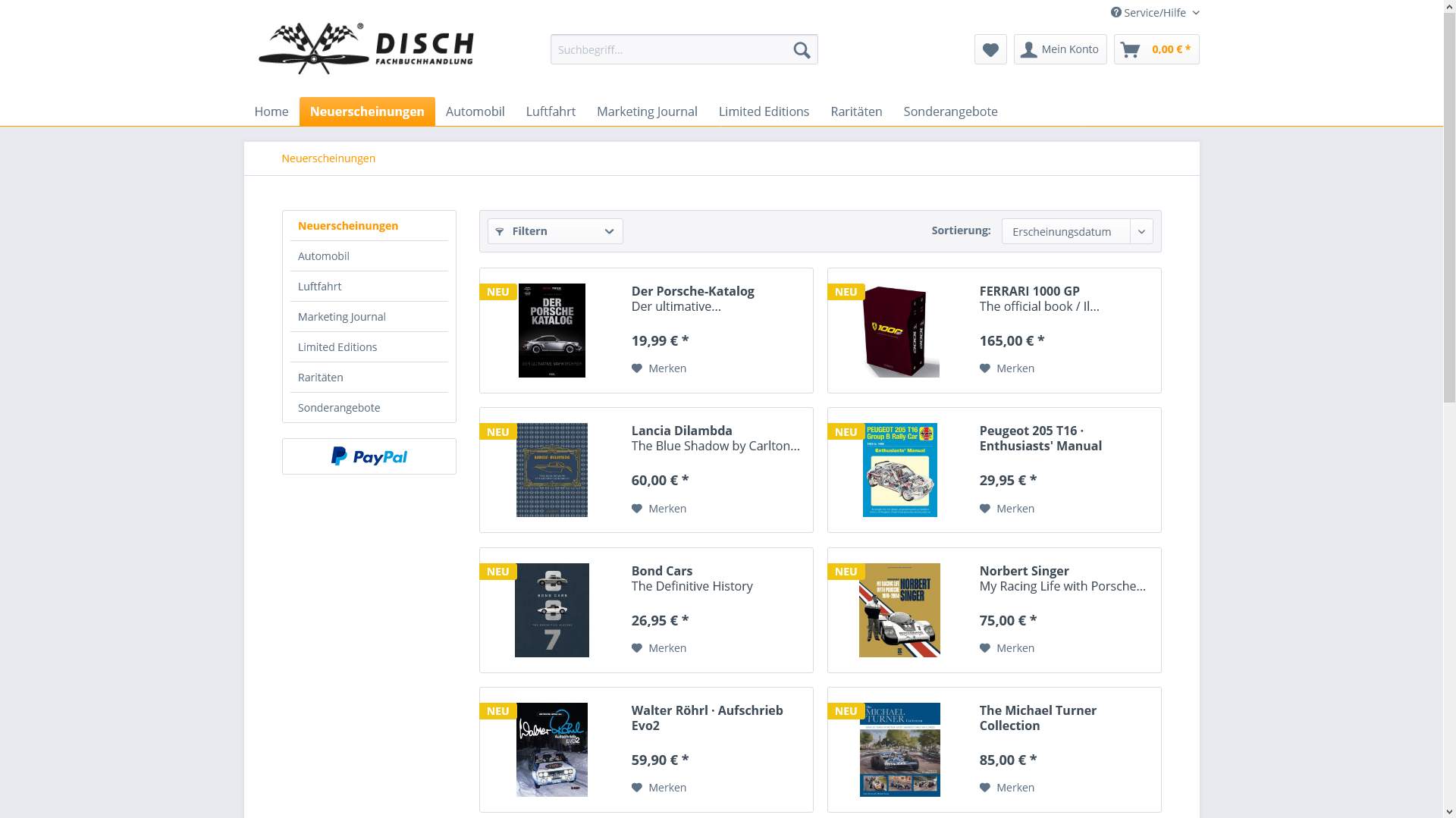
Task: Click the Service/Hilfe question mark icon
Action: (1116, 12)
